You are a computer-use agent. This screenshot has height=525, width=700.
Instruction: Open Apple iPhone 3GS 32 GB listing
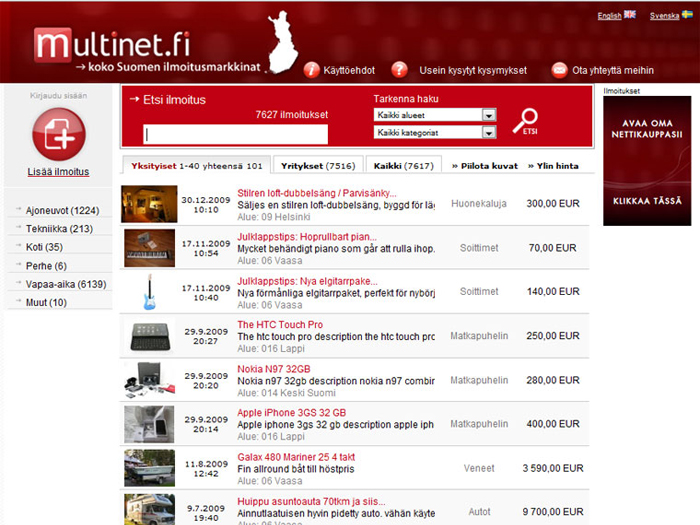click(292, 413)
